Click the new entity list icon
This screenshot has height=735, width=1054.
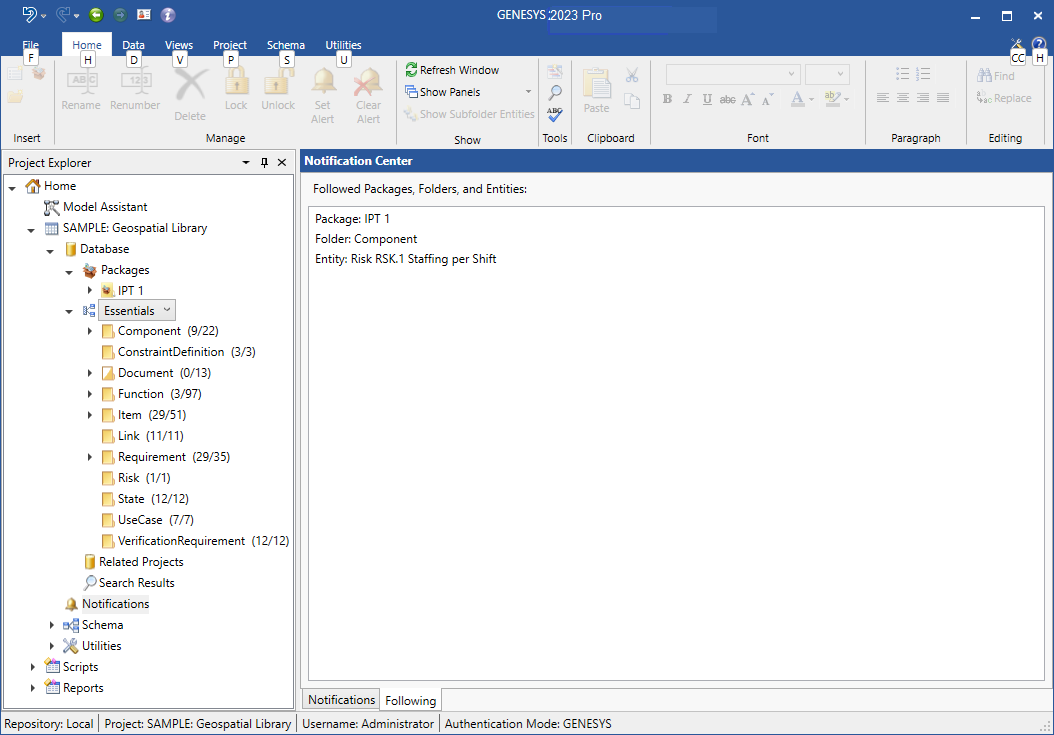click(15, 73)
